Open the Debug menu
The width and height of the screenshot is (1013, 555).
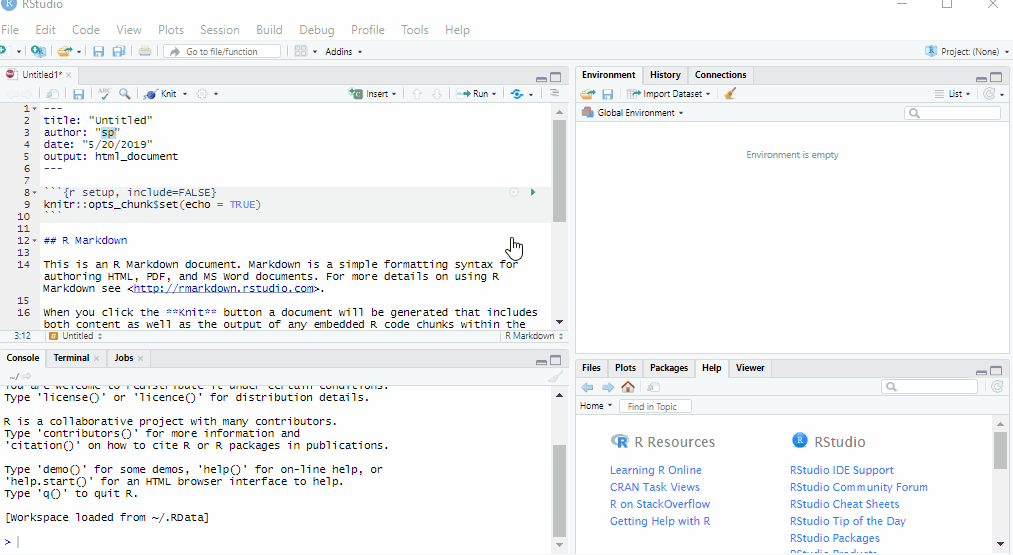pyautogui.click(x=317, y=30)
